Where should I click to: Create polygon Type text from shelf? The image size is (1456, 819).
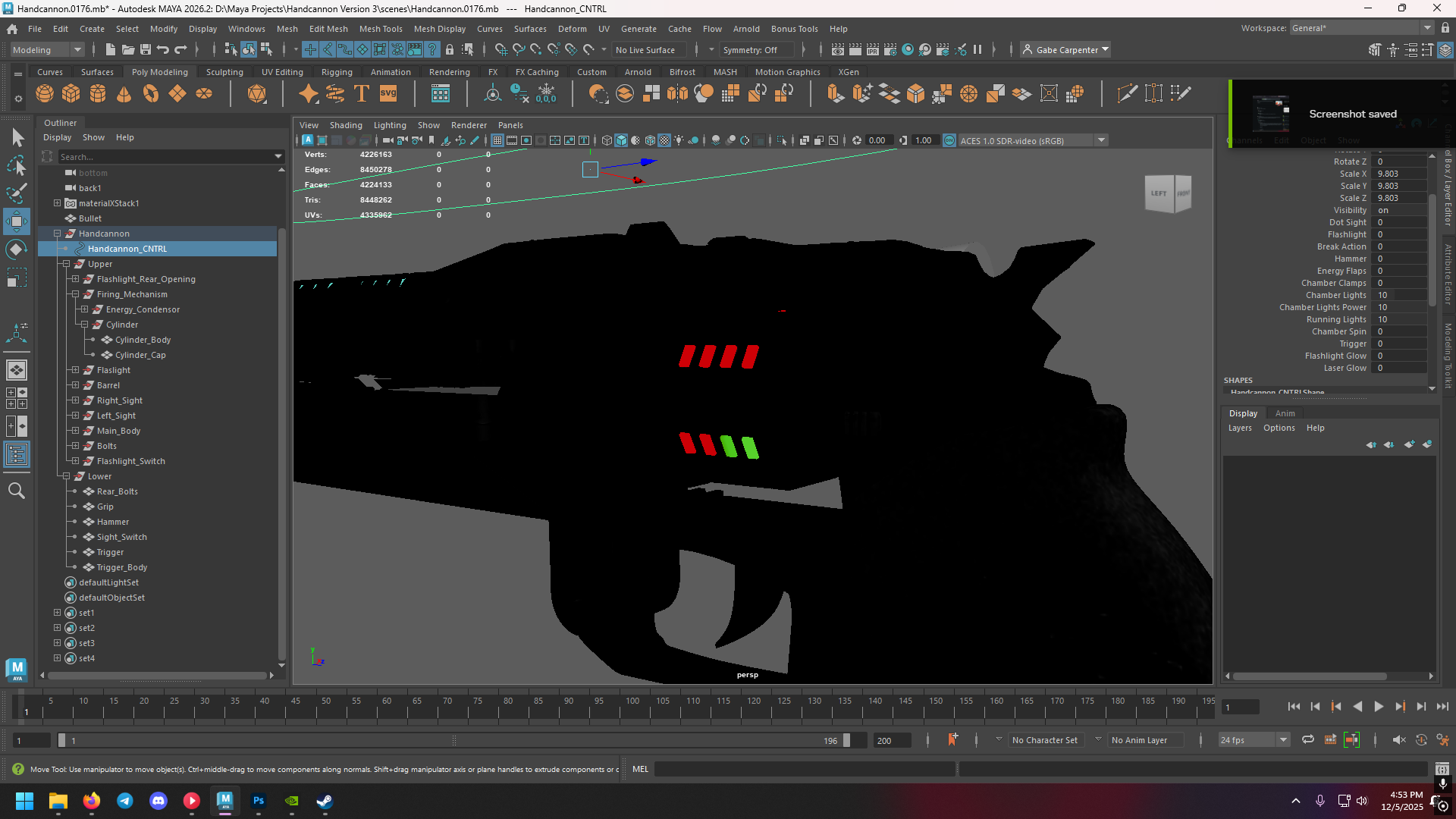point(362,93)
